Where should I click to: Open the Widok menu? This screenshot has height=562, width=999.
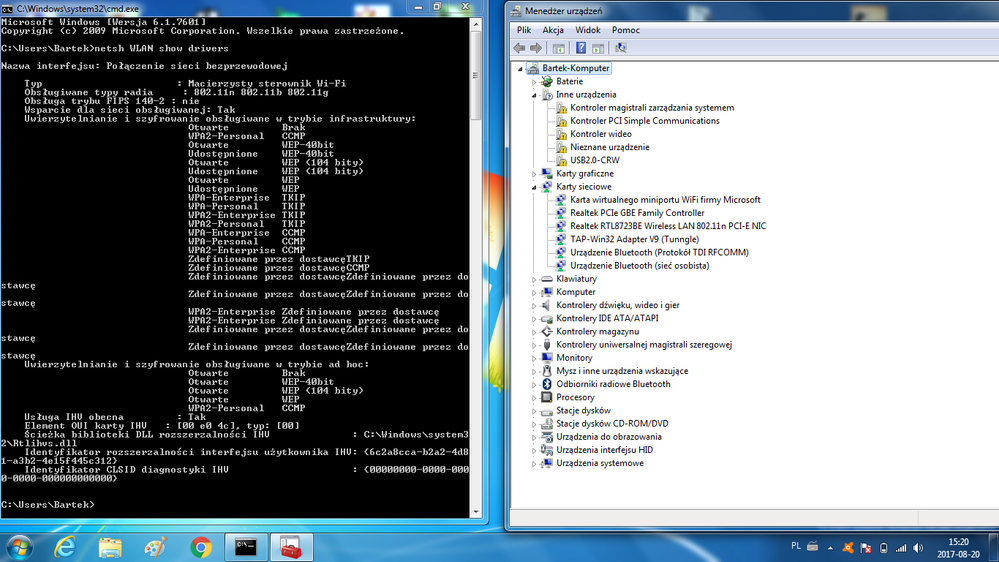pos(588,30)
